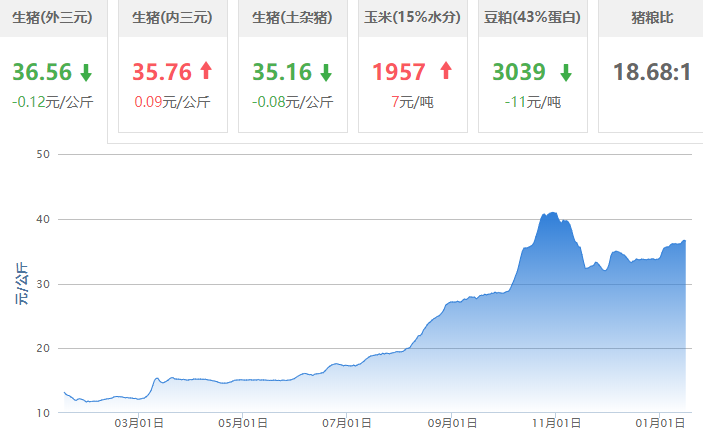
Task: Click the -0.08元/公斤 change text
Action: [293, 102]
